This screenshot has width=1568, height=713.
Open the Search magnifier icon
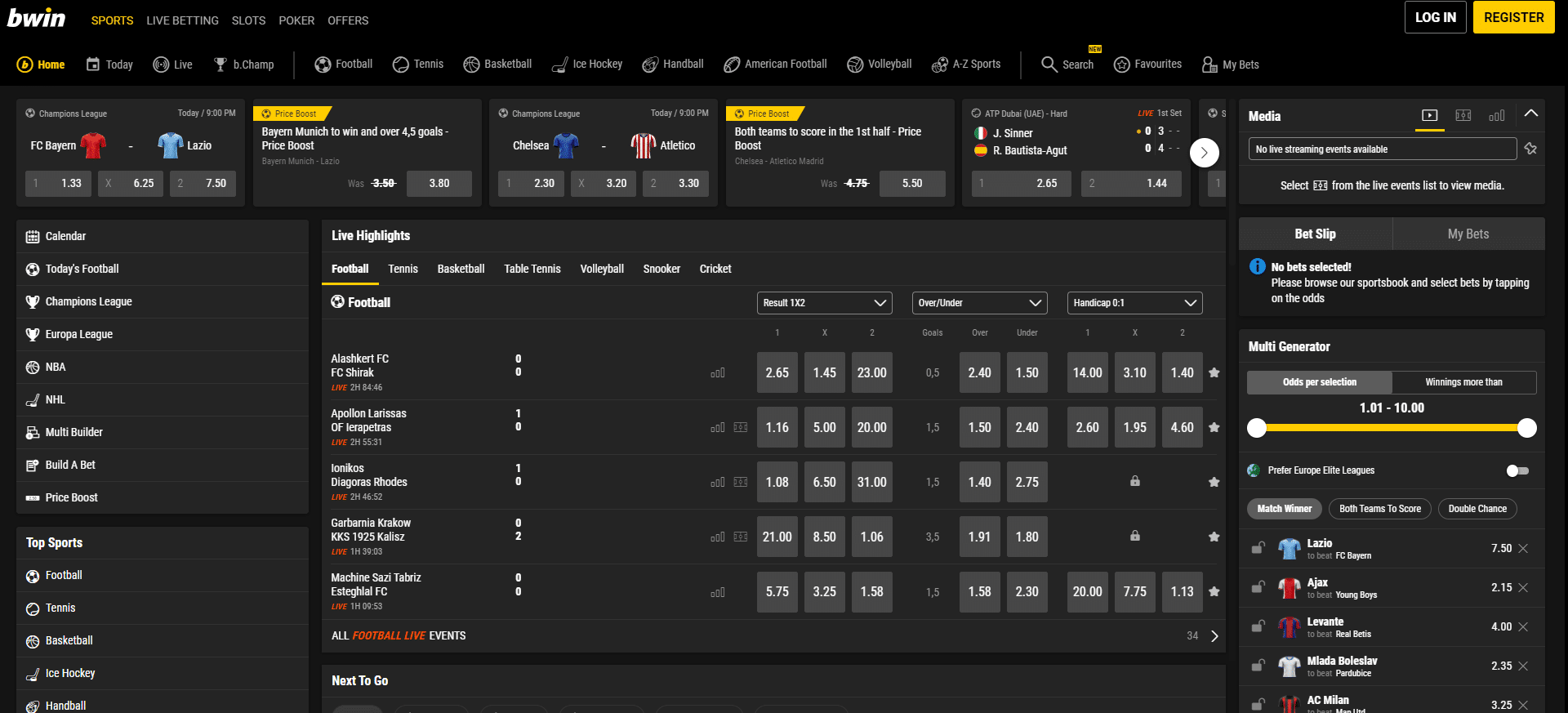(1049, 64)
